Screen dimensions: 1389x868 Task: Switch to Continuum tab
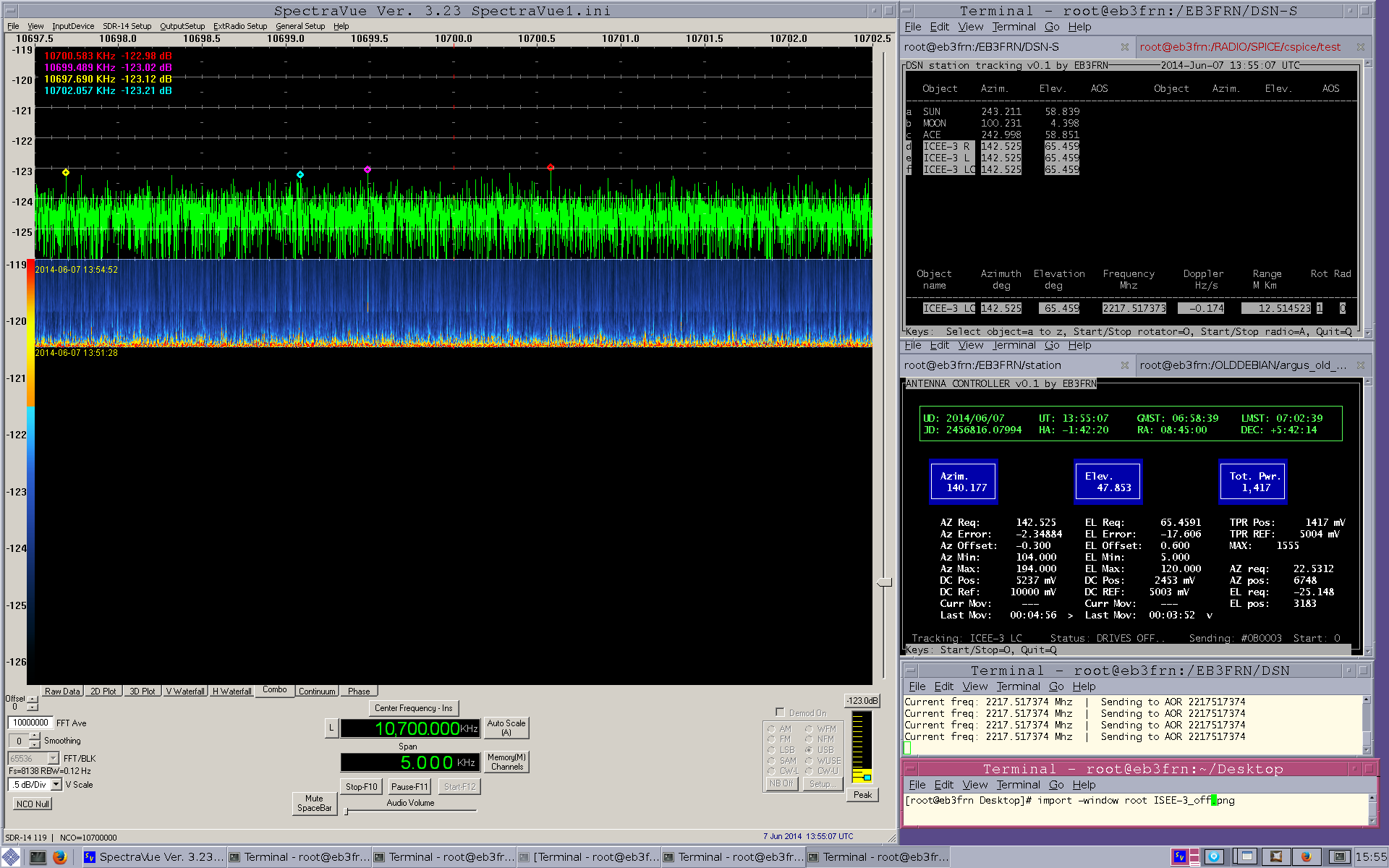tap(317, 692)
